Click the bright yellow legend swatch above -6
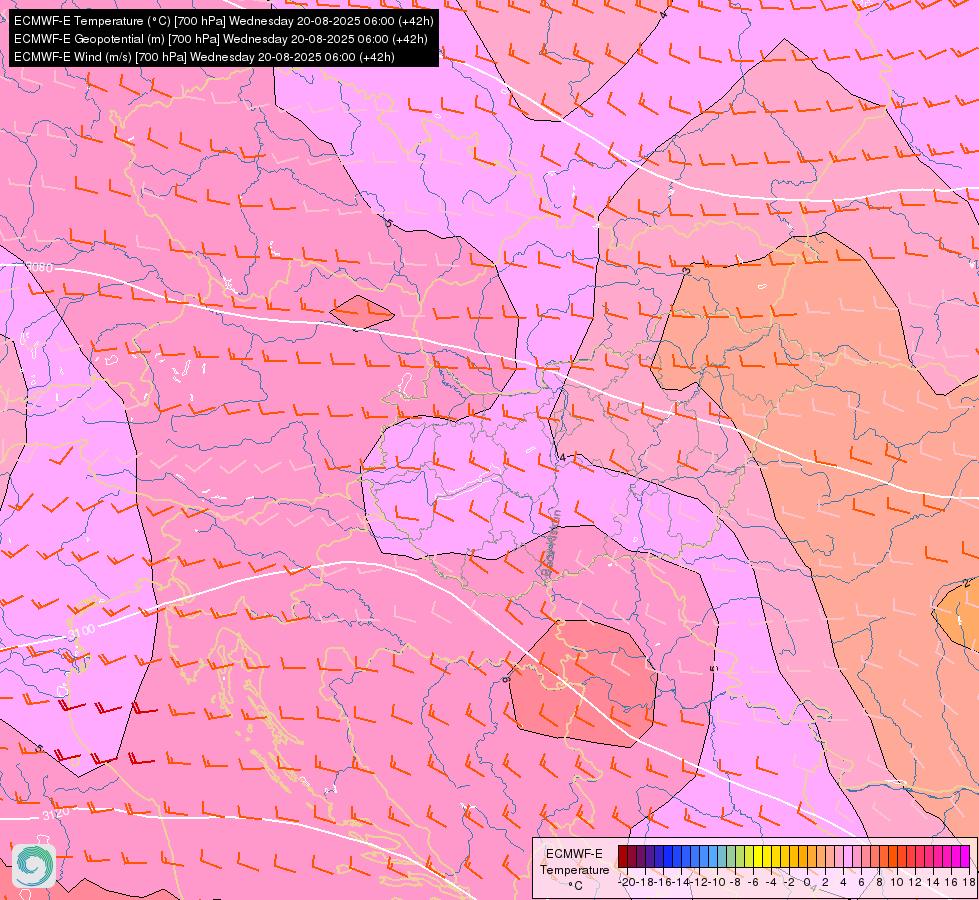Image resolution: width=979 pixels, height=900 pixels. [x=758, y=856]
